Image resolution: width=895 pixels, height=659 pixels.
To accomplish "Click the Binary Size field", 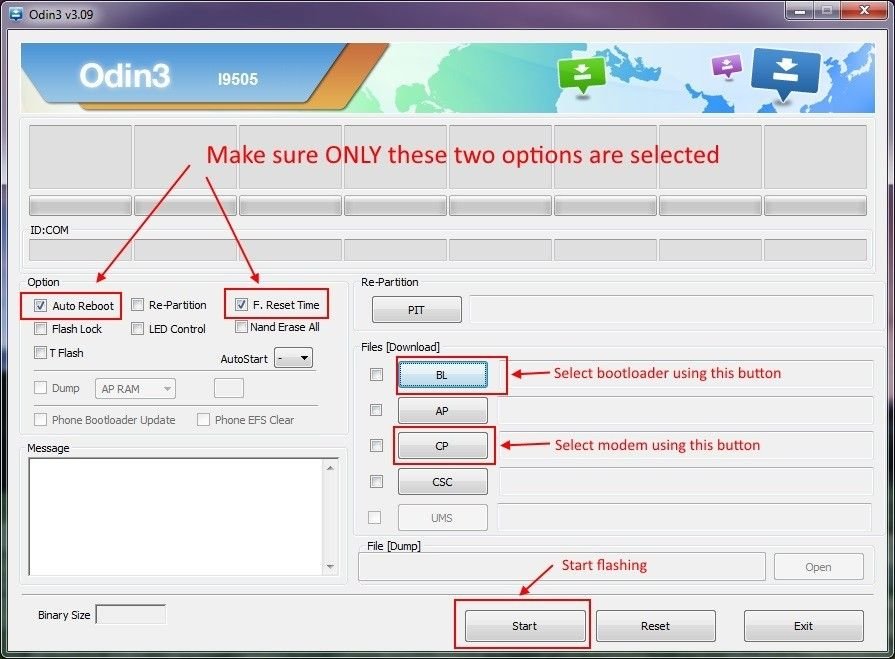I will point(131,614).
